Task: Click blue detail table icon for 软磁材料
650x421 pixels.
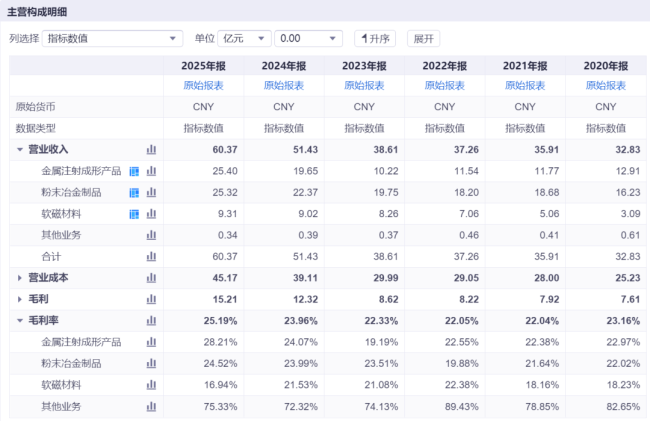Action: (x=134, y=214)
